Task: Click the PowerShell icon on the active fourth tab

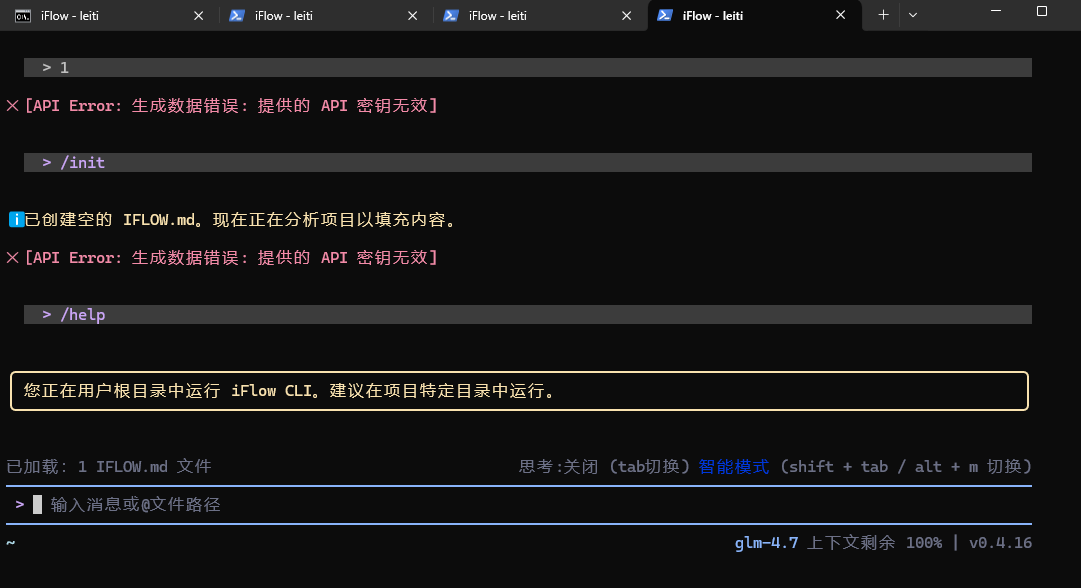Action: tap(665, 16)
